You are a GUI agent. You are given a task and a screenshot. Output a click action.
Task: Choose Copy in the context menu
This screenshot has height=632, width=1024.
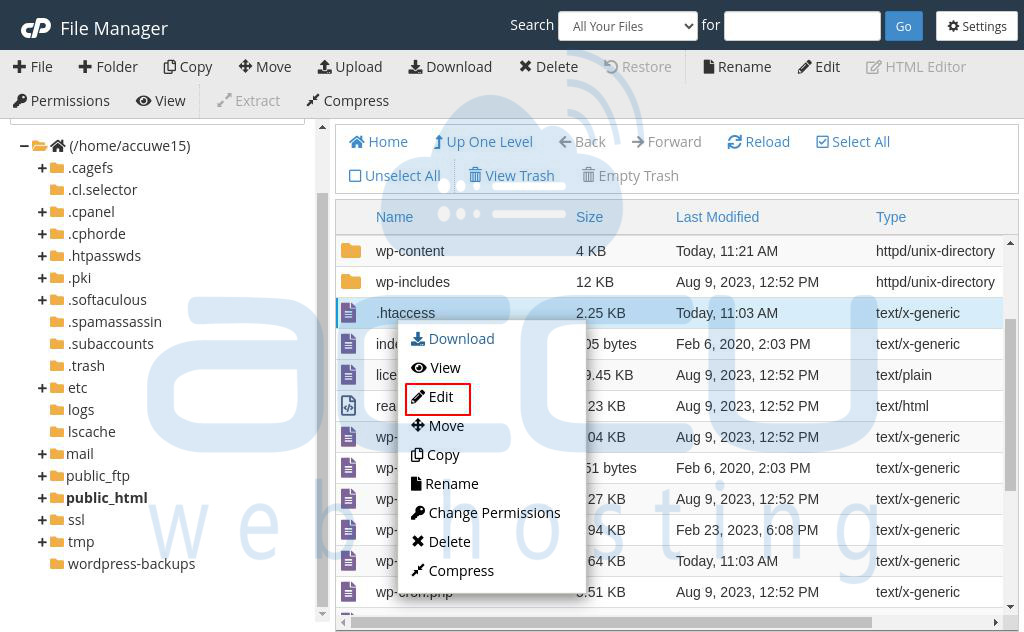[434, 455]
